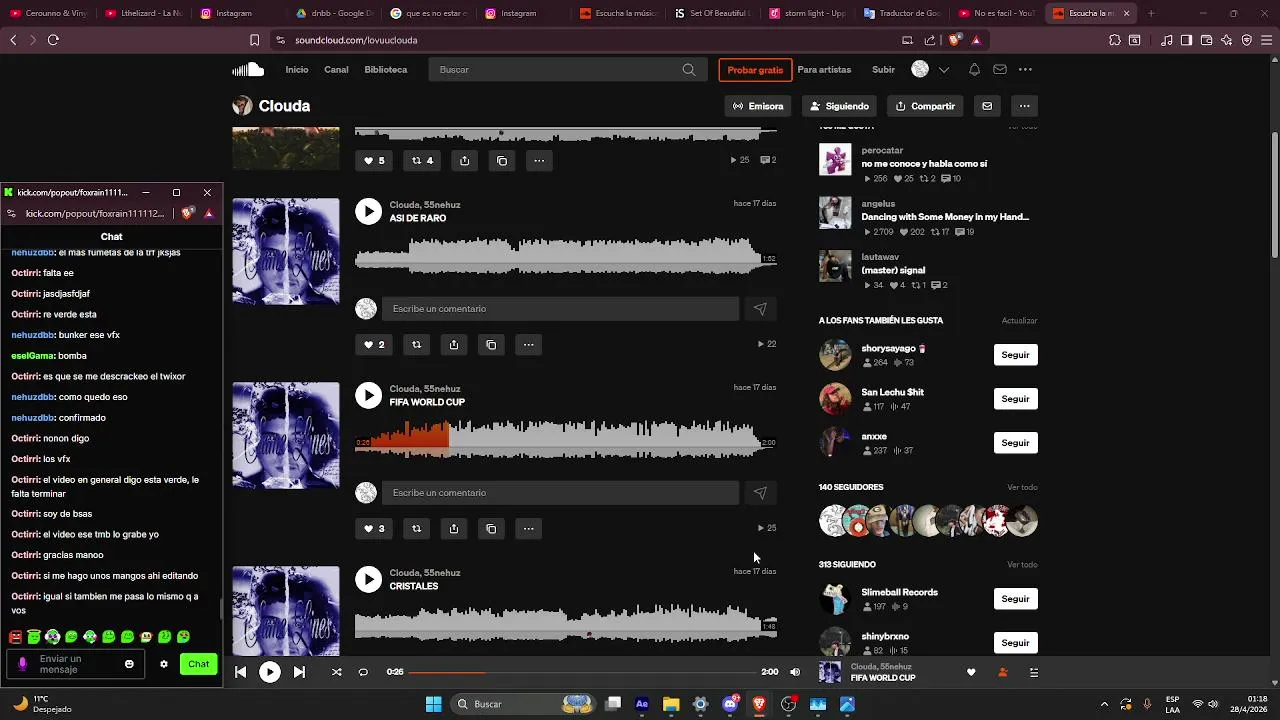Repost the ASI DE RARO track
1280x720 pixels.
(417, 345)
